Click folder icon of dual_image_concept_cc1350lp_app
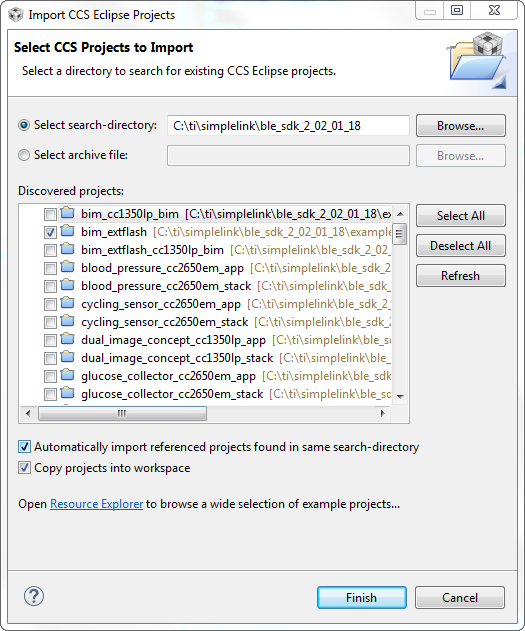525x631 pixels. (x=67, y=340)
